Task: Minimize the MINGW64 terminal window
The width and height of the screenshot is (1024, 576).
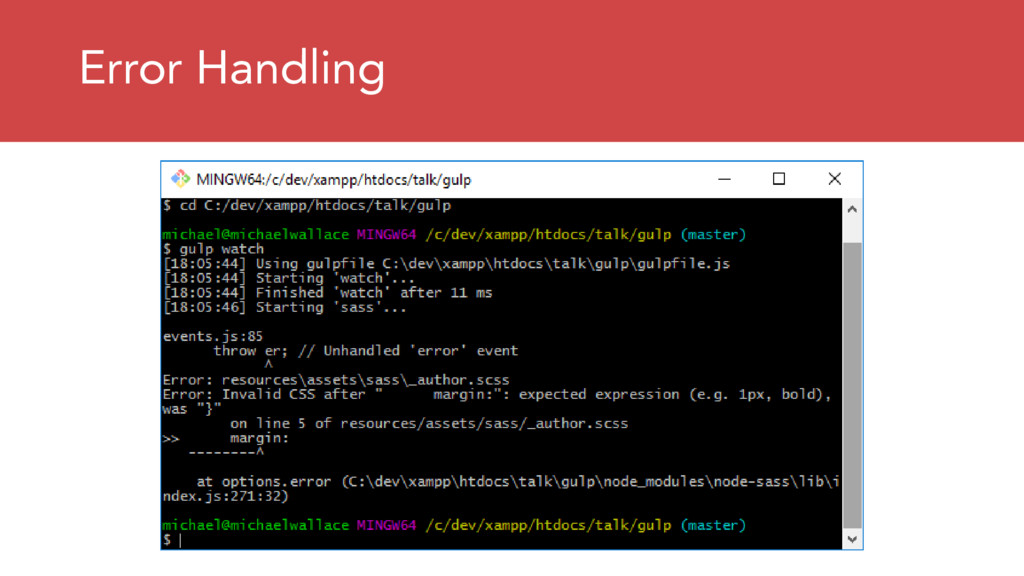Action: point(724,179)
